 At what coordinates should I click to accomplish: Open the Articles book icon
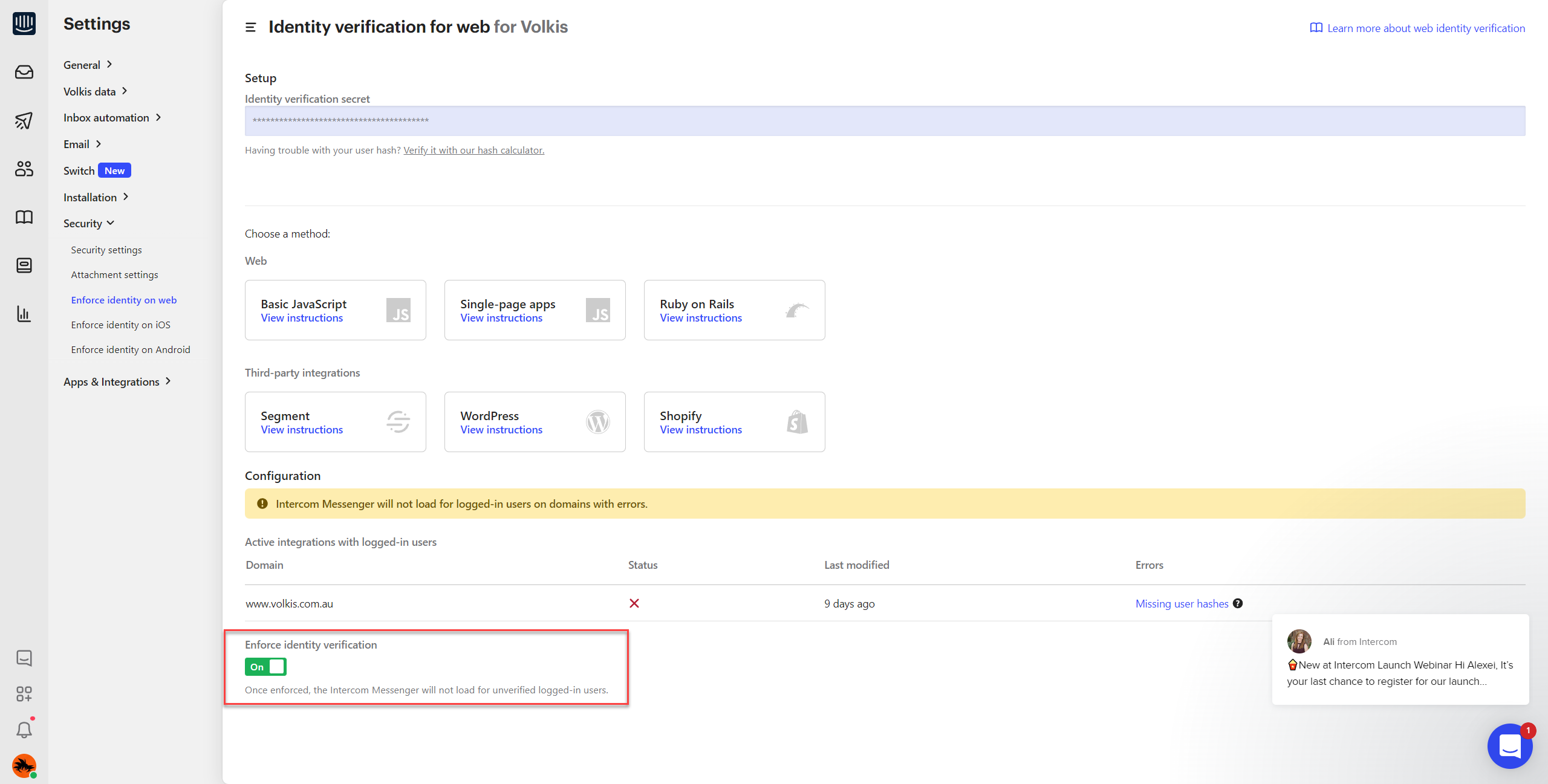tap(24, 217)
